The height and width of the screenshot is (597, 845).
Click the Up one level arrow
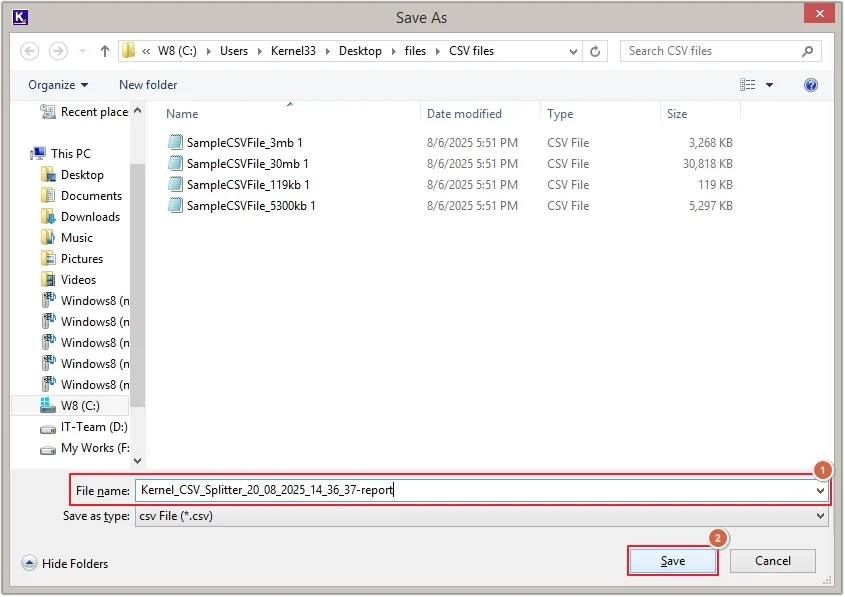click(x=106, y=51)
